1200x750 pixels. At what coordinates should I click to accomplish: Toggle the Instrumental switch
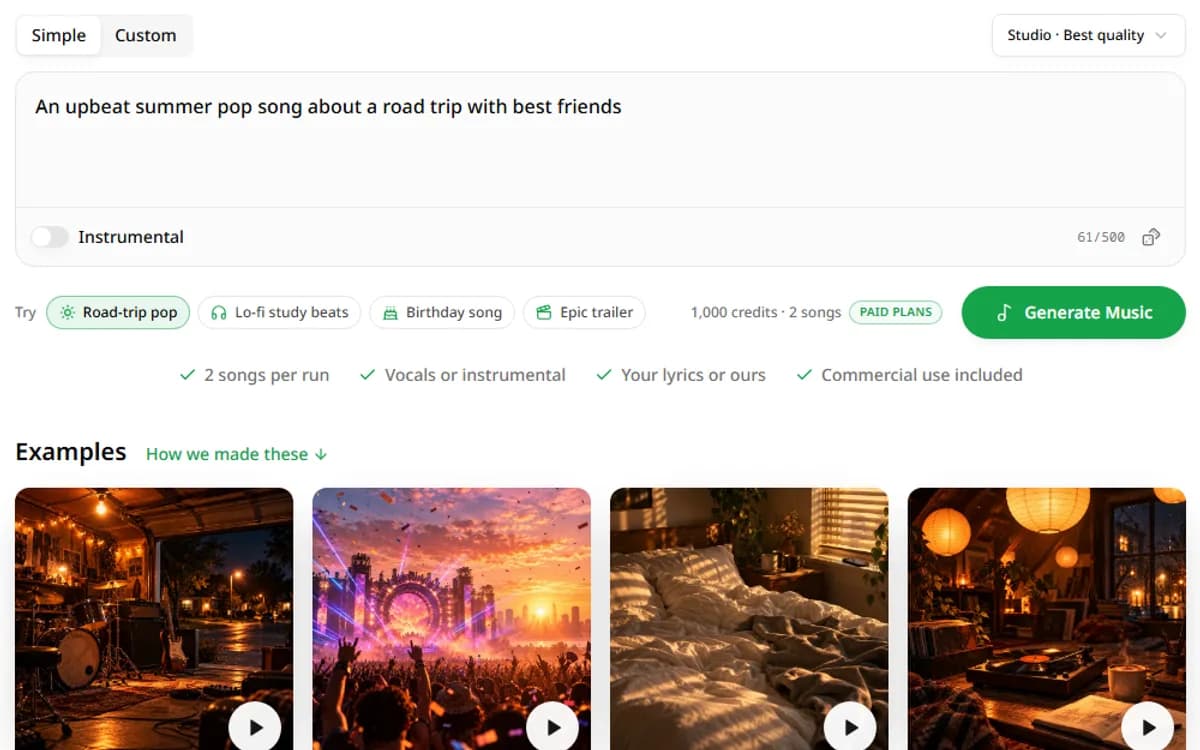49,237
